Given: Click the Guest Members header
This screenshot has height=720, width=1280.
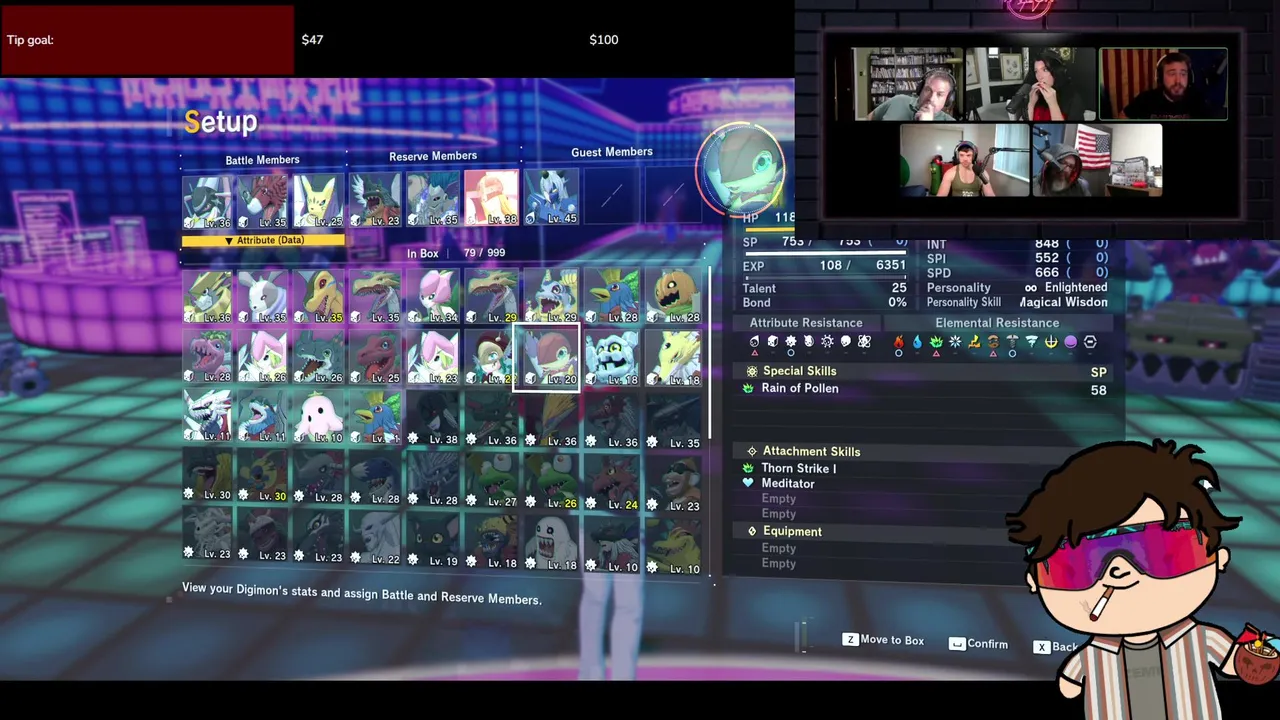Looking at the screenshot, I should (x=612, y=152).
